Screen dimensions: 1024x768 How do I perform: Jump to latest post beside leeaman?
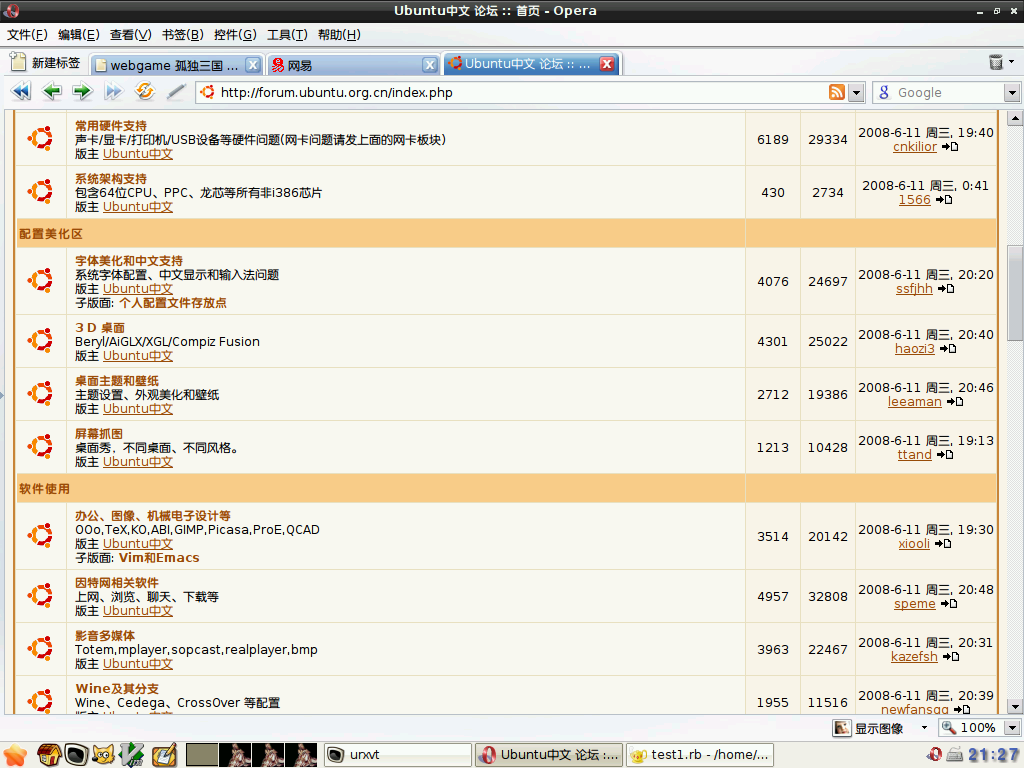click(x=955, y=402)
